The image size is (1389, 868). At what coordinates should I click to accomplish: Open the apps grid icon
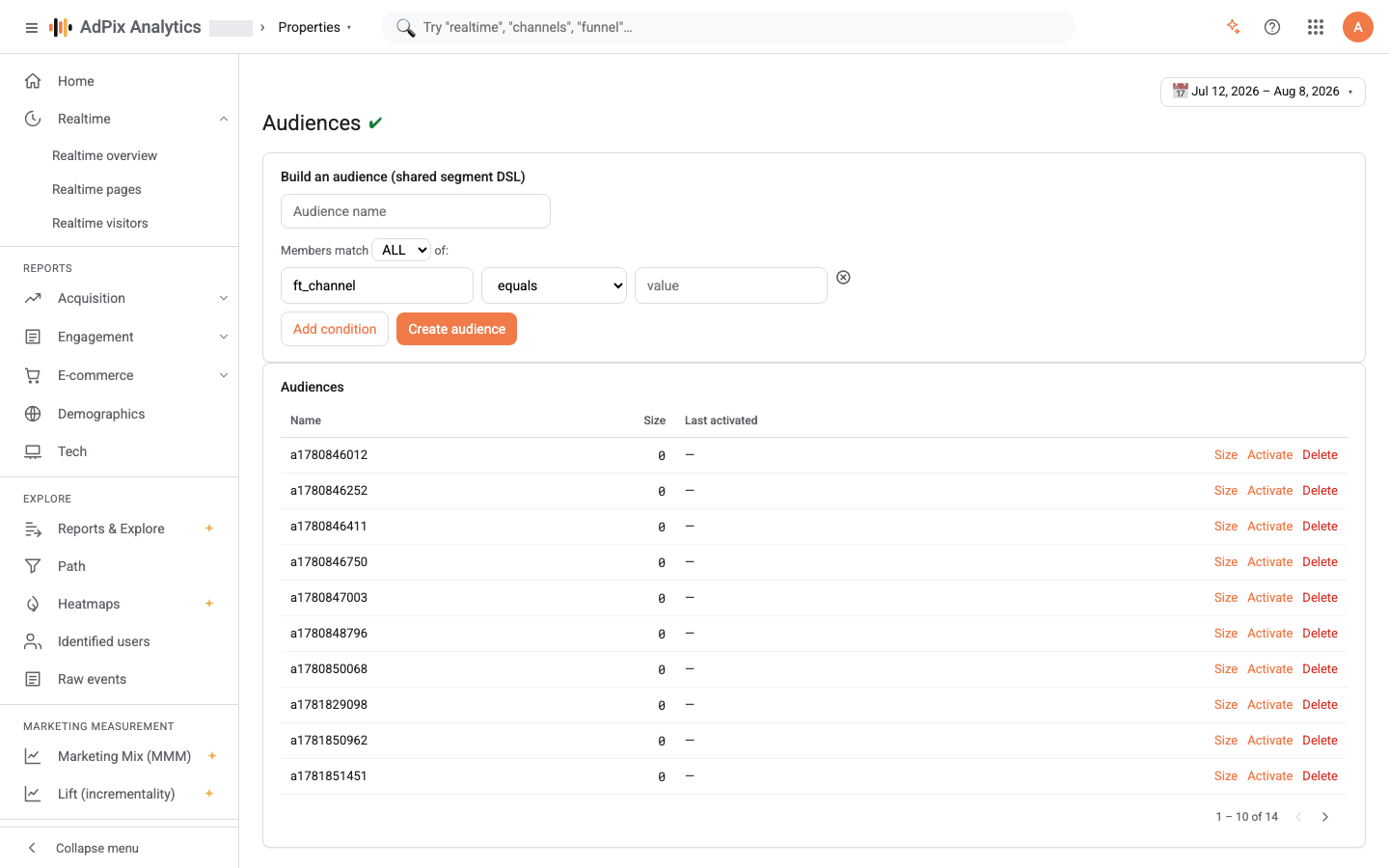[1316, 27]
